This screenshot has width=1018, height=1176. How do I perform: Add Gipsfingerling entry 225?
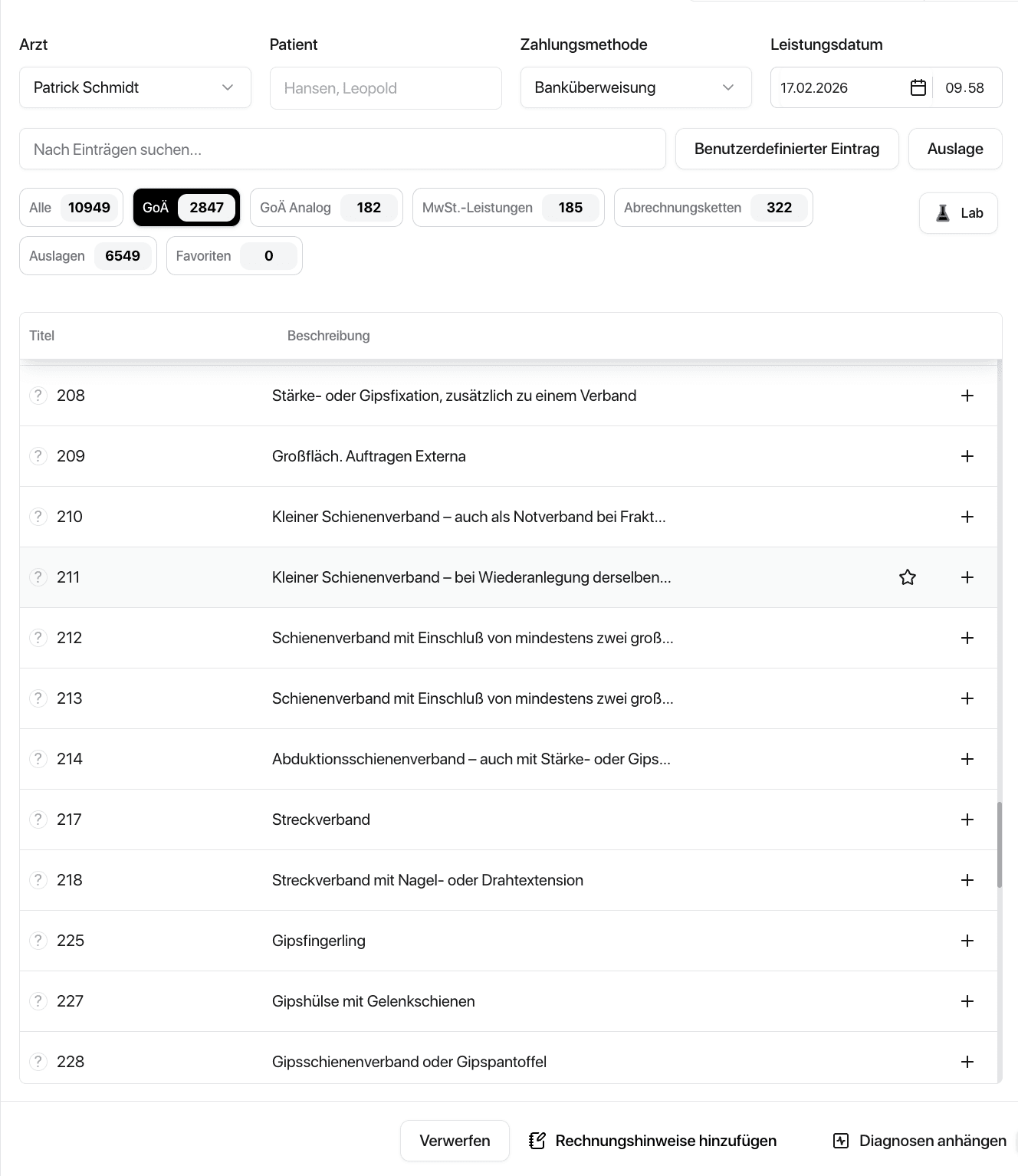point(967,941)
